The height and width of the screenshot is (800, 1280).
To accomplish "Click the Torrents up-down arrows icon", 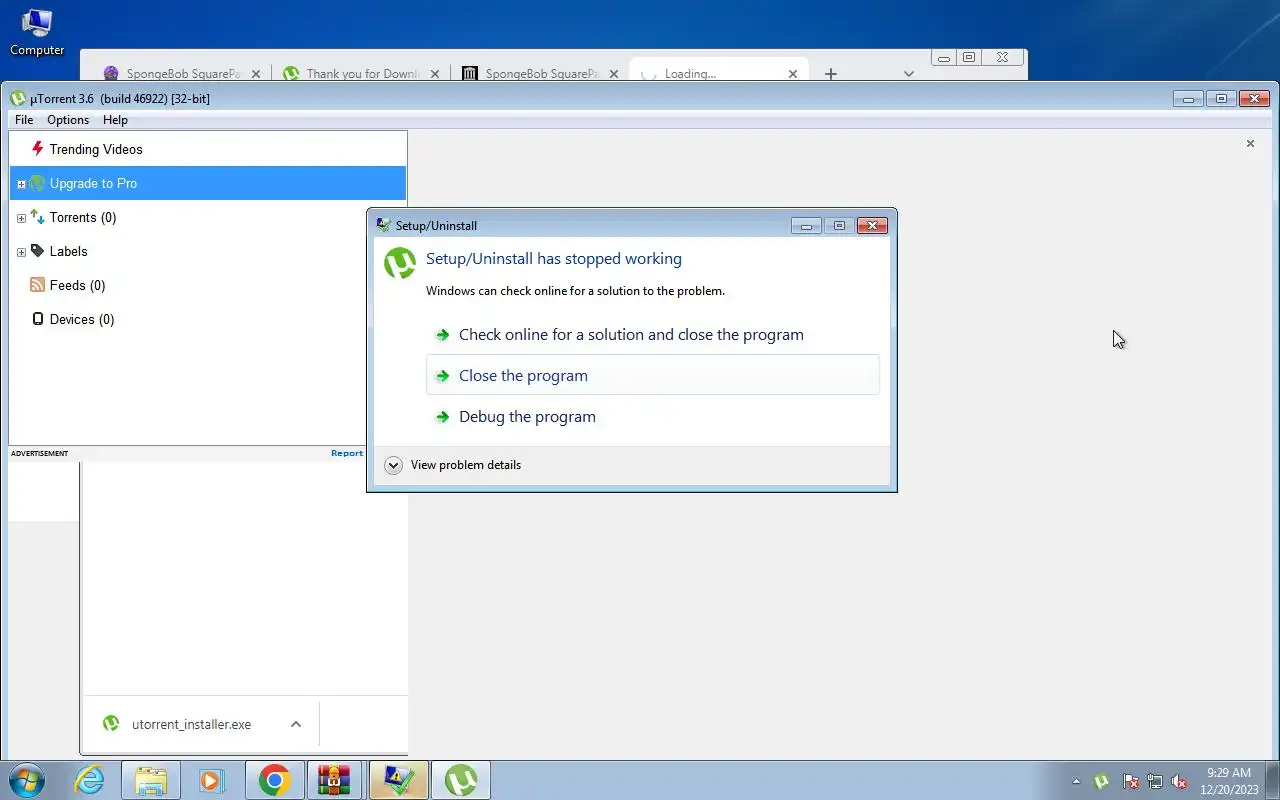I will pyautogui.click(x=38, y=217).
